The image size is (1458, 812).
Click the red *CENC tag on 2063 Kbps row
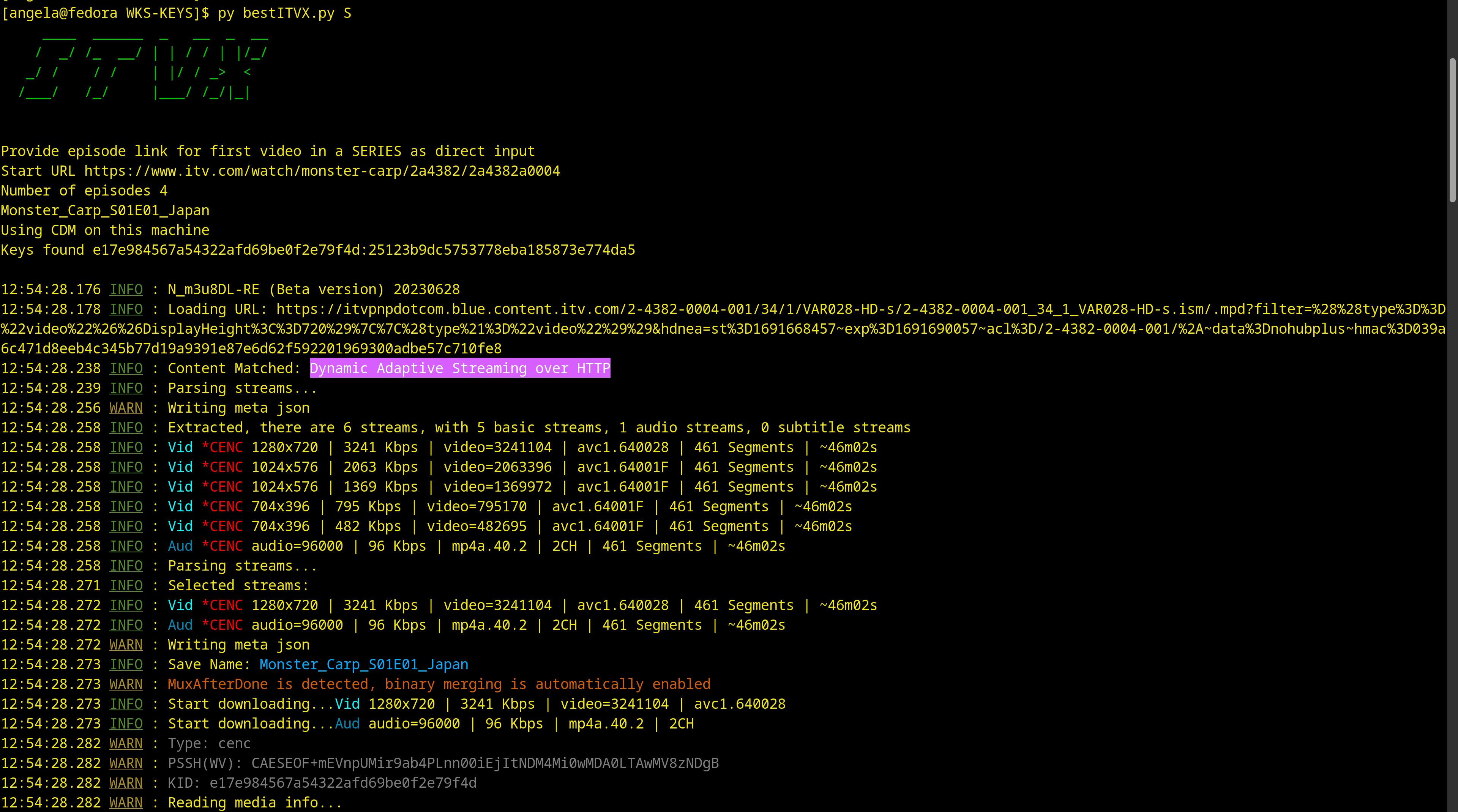pyautogui.click(x=222, y=467)
